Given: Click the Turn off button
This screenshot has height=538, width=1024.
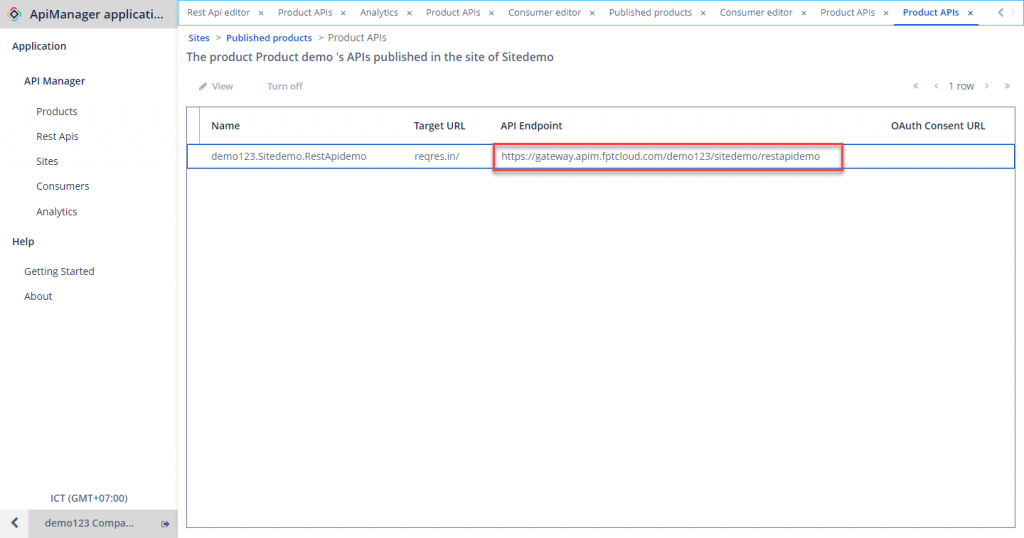Looking at the screenshot, I should pyautogui.click(x=284, y=86).
